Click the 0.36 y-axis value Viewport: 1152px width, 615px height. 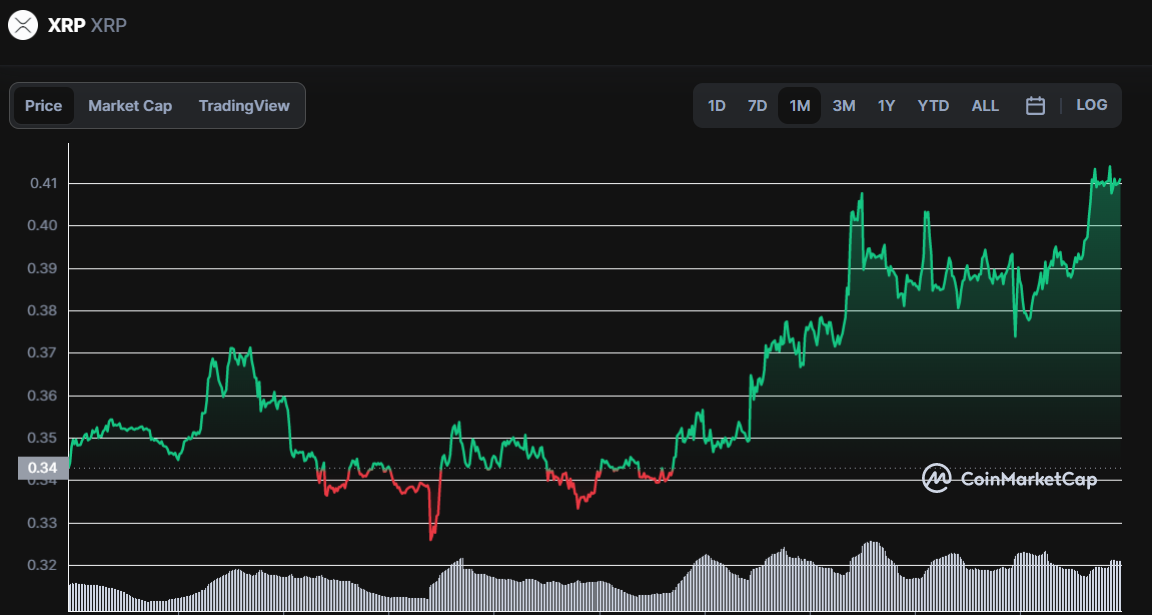point(43,396)
